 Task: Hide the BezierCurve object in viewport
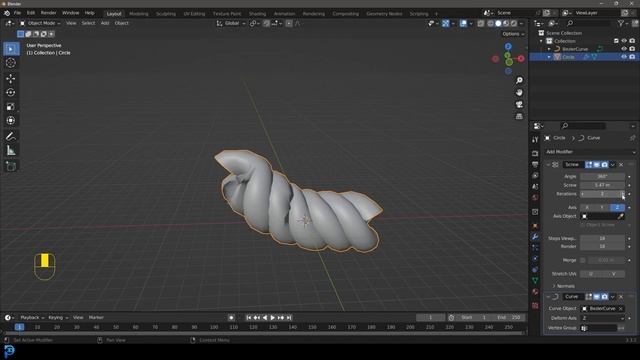(x=624, y=49)
